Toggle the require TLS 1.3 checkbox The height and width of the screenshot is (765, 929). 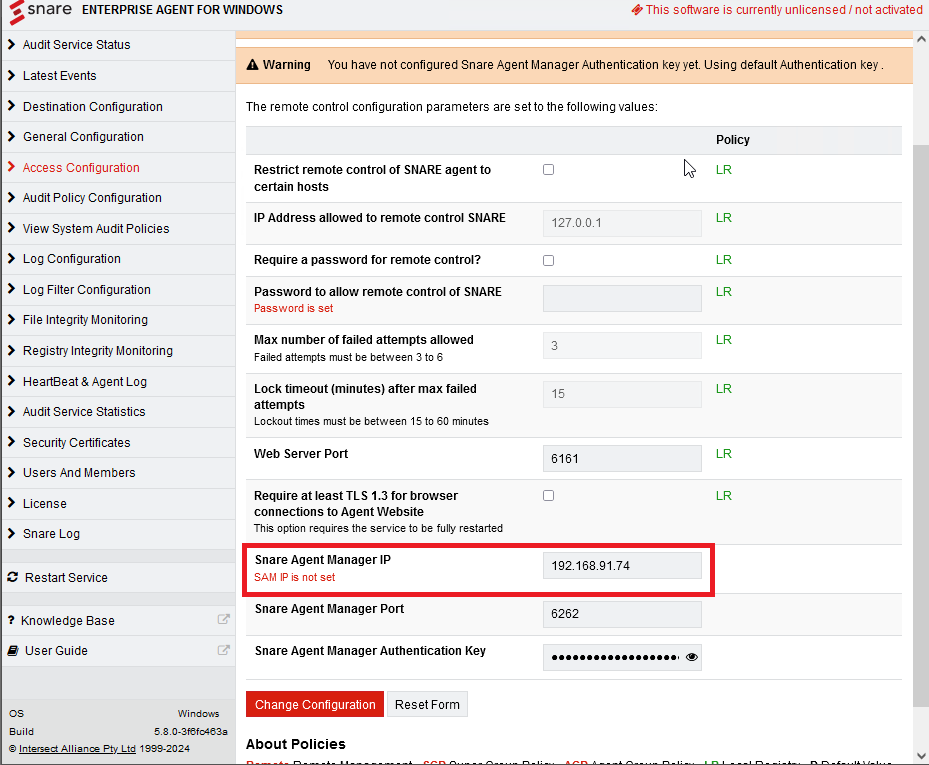coord(549,496)
